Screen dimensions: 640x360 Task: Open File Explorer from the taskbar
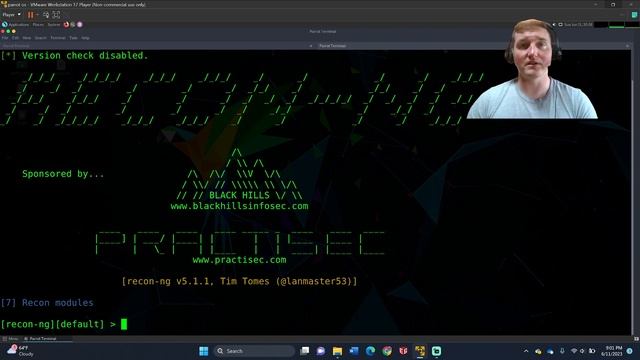(337, 351)
